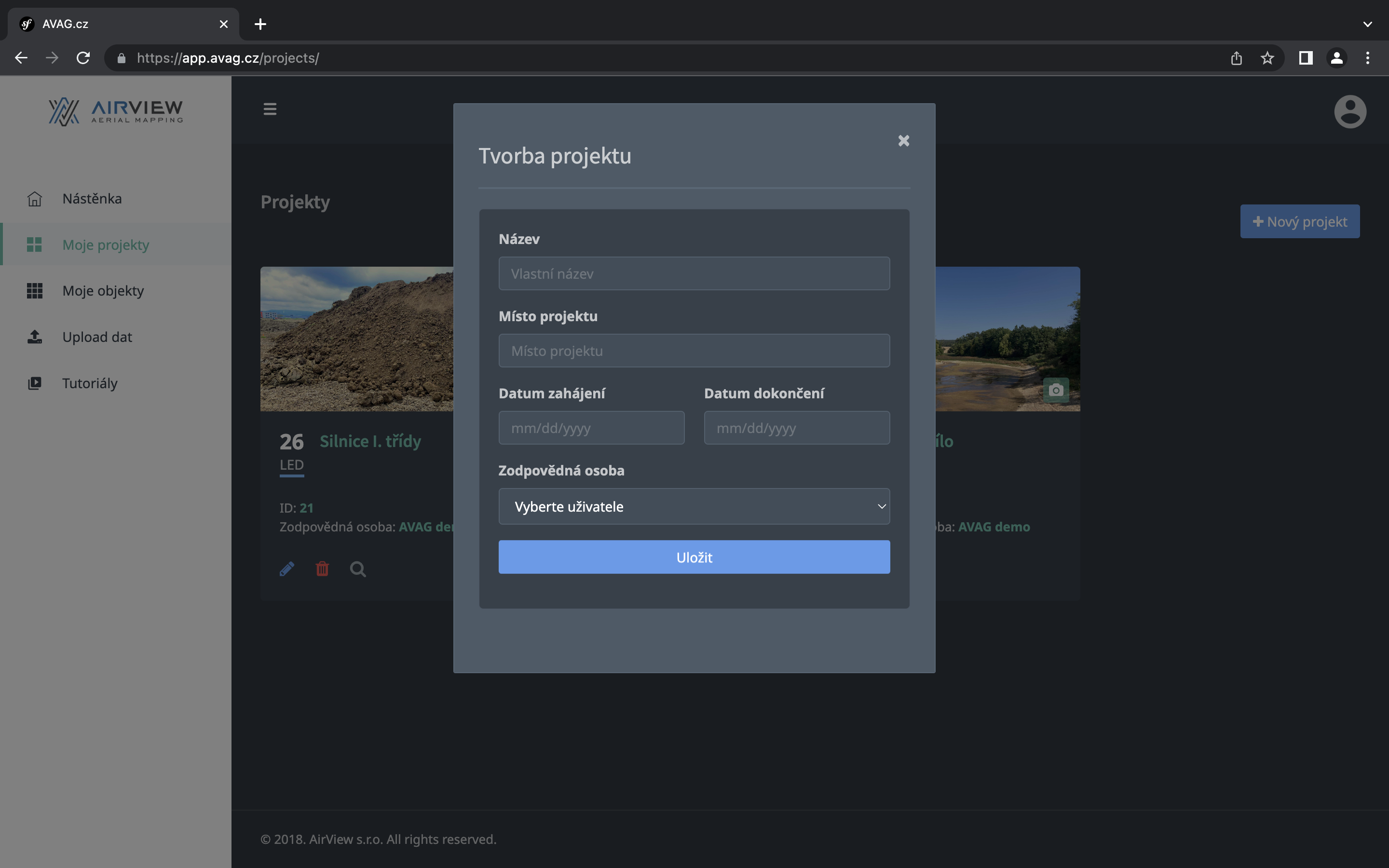Click the pencil edit icon on Silnice card
1389x868 pixels.
(x=287, y=569)
